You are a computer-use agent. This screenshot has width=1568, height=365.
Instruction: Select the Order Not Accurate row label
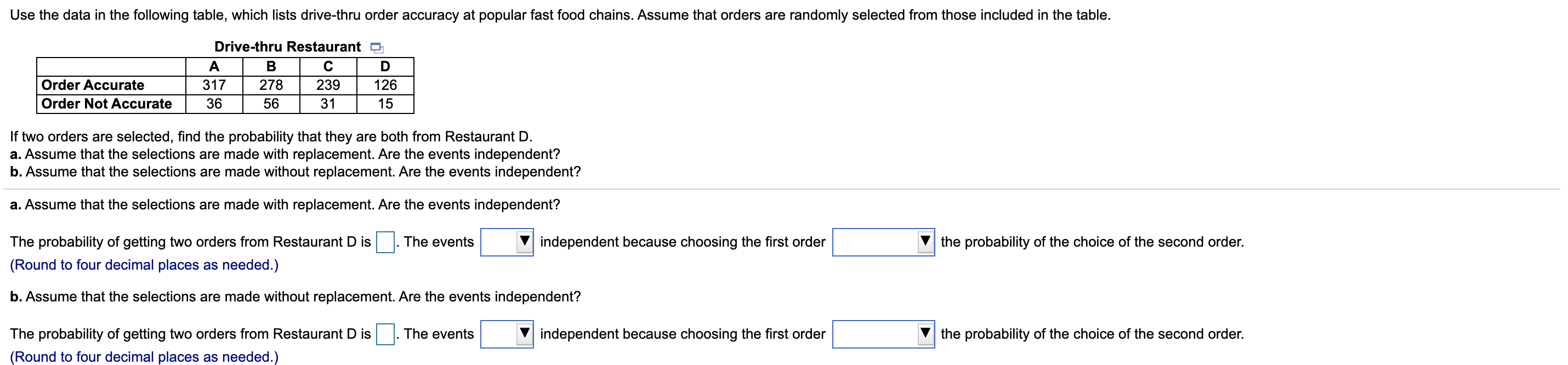(x=105, y=104)
